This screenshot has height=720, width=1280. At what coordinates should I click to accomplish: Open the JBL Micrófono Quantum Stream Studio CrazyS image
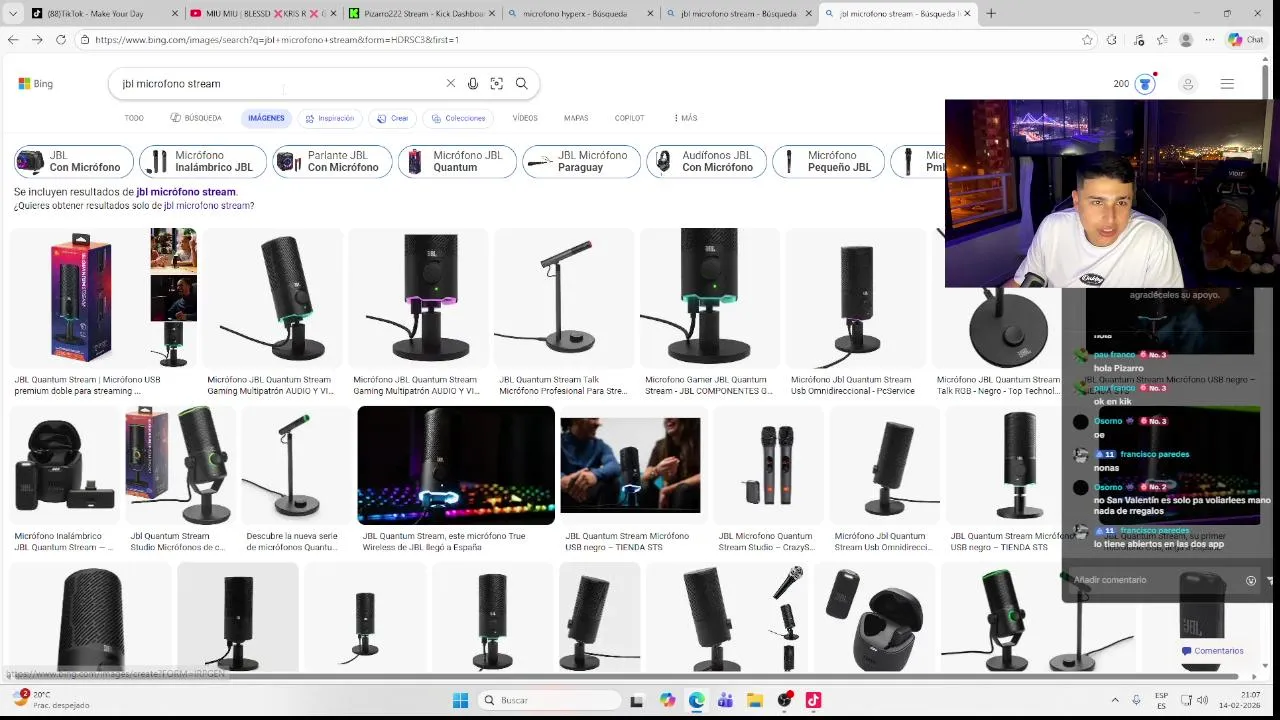point(769,465)
